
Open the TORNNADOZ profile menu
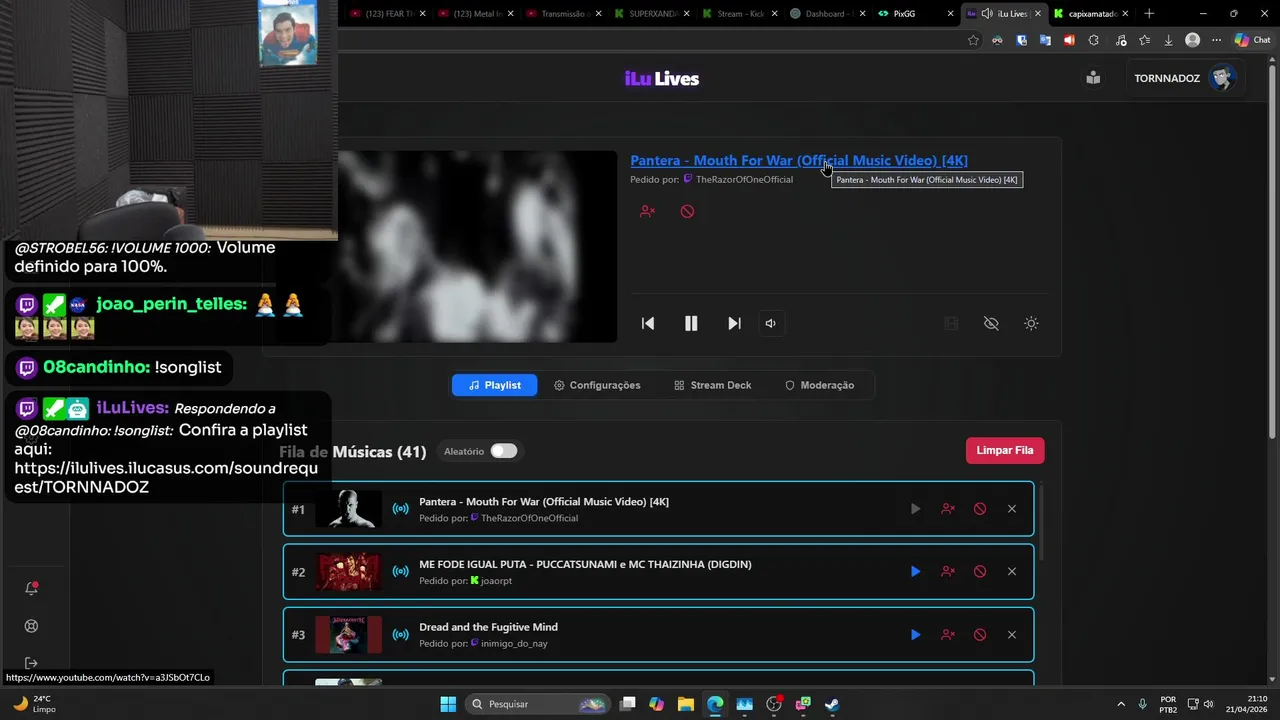(1185, 78)
